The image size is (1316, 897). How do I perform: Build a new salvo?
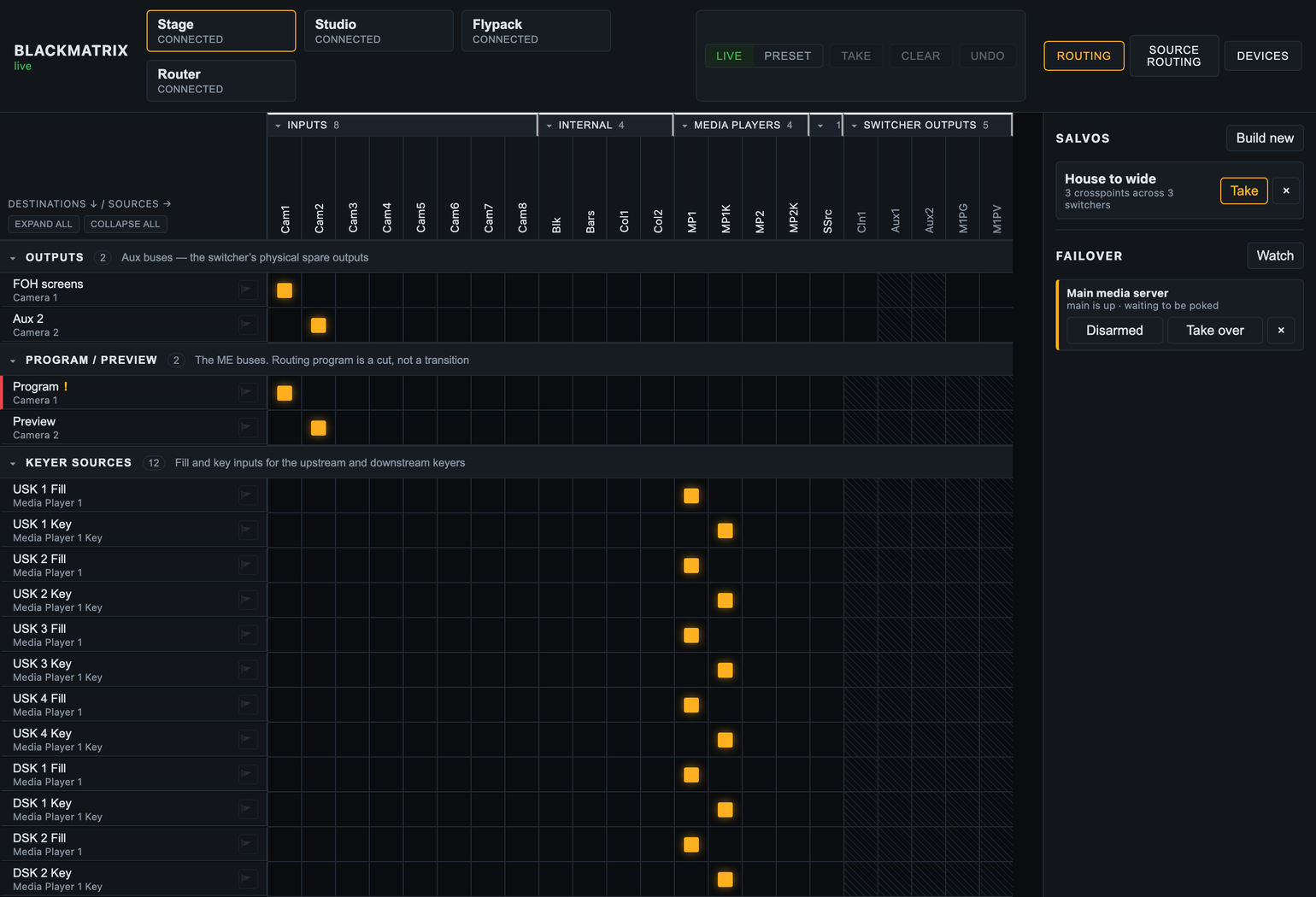click(x=1265, y=138)
